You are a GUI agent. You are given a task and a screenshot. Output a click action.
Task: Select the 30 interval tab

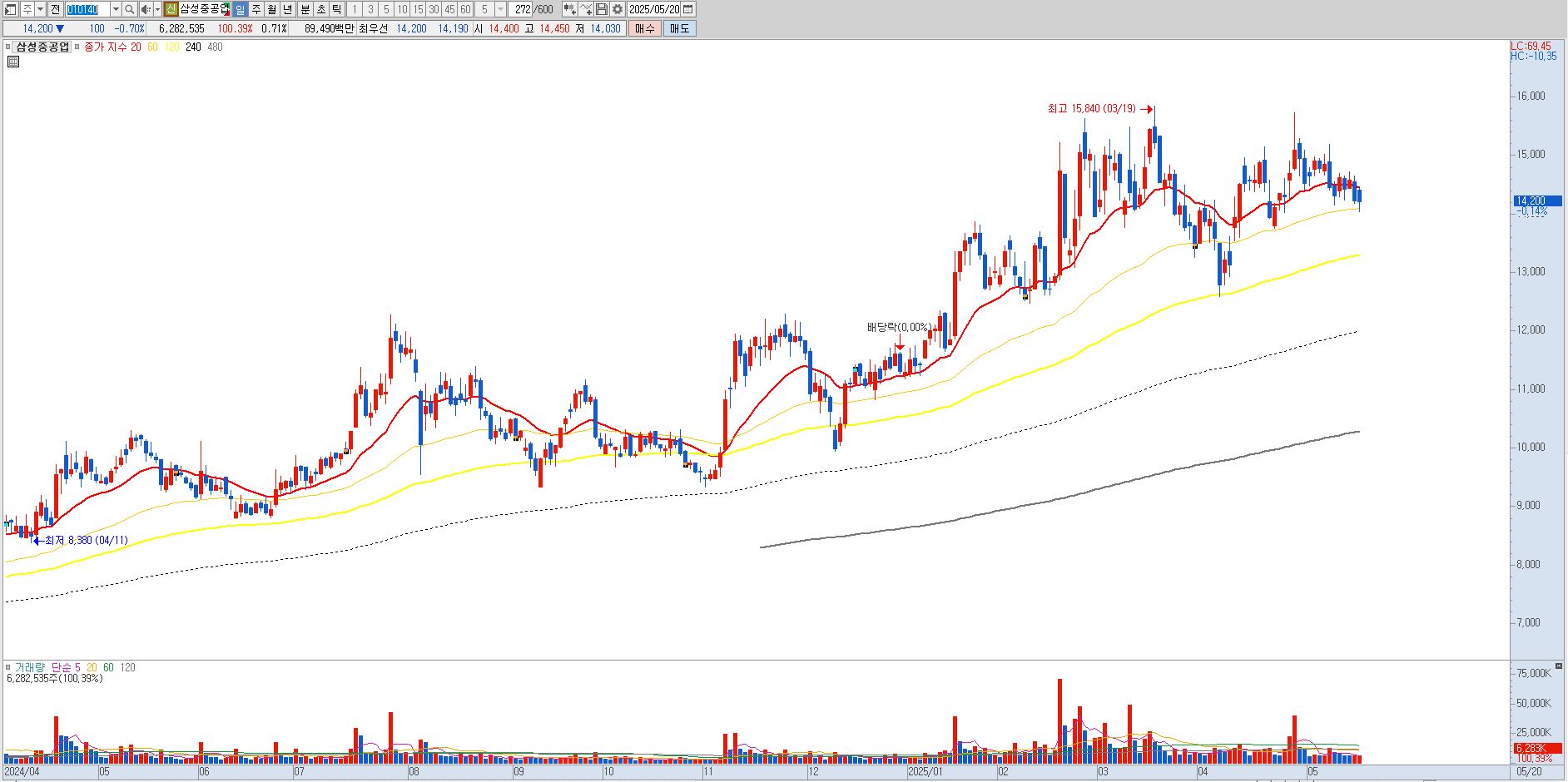(434, 9)
